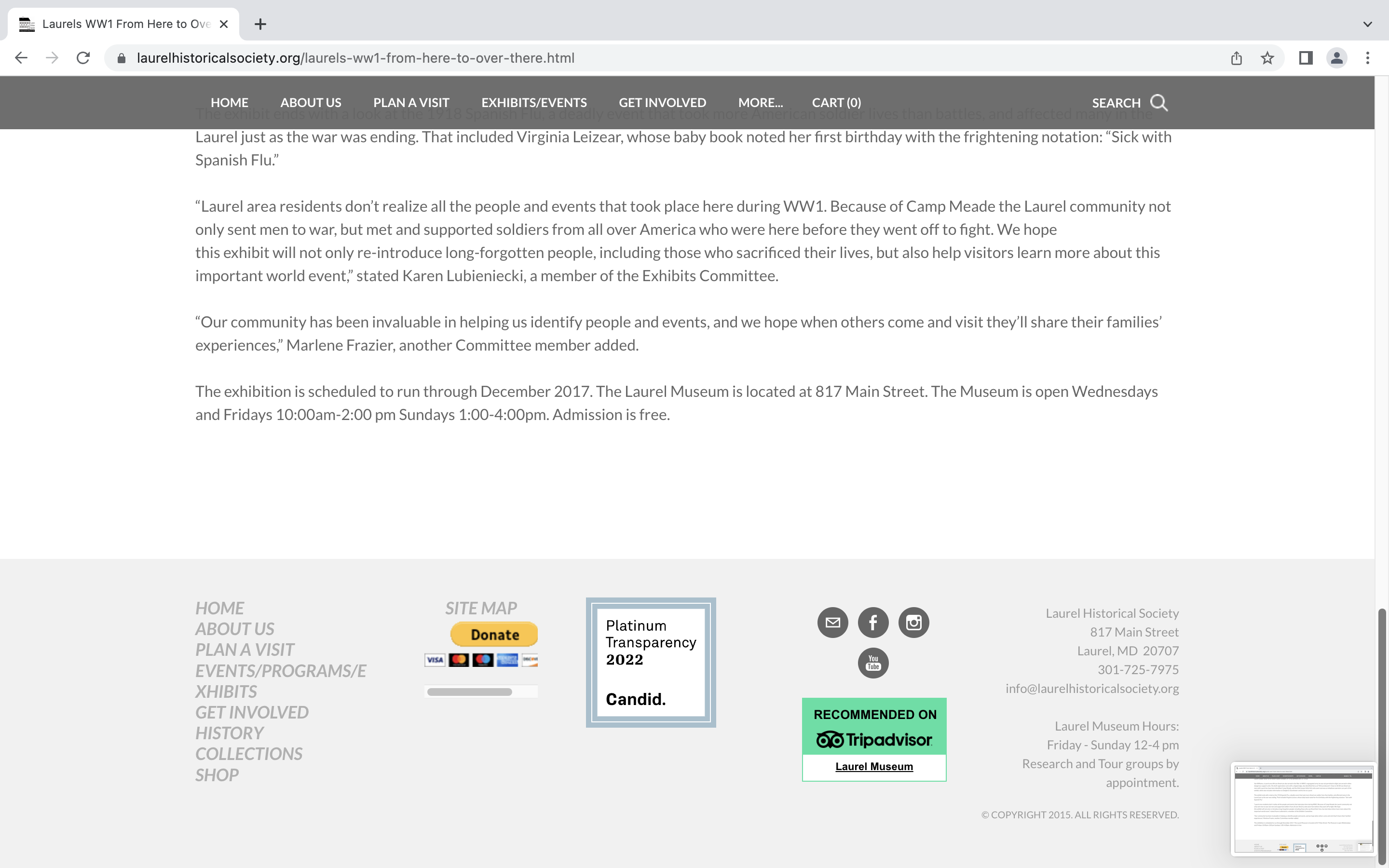Click the email envelope social icon
This screenshot has width=1389, height=868.
coord(832,622)
